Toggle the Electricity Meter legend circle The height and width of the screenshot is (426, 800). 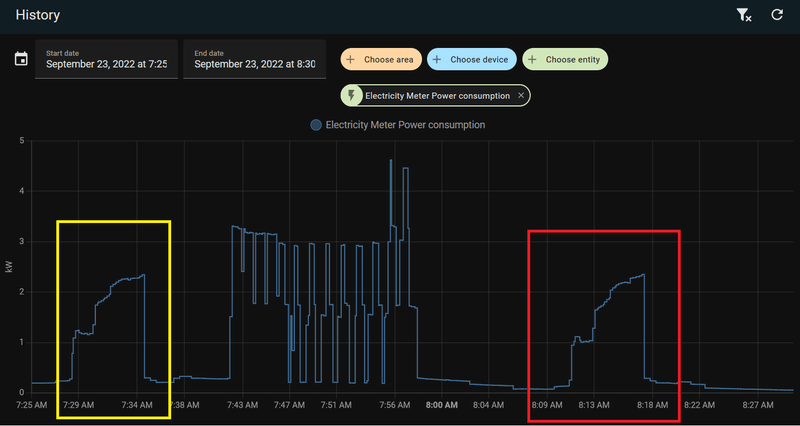[316, 125]
